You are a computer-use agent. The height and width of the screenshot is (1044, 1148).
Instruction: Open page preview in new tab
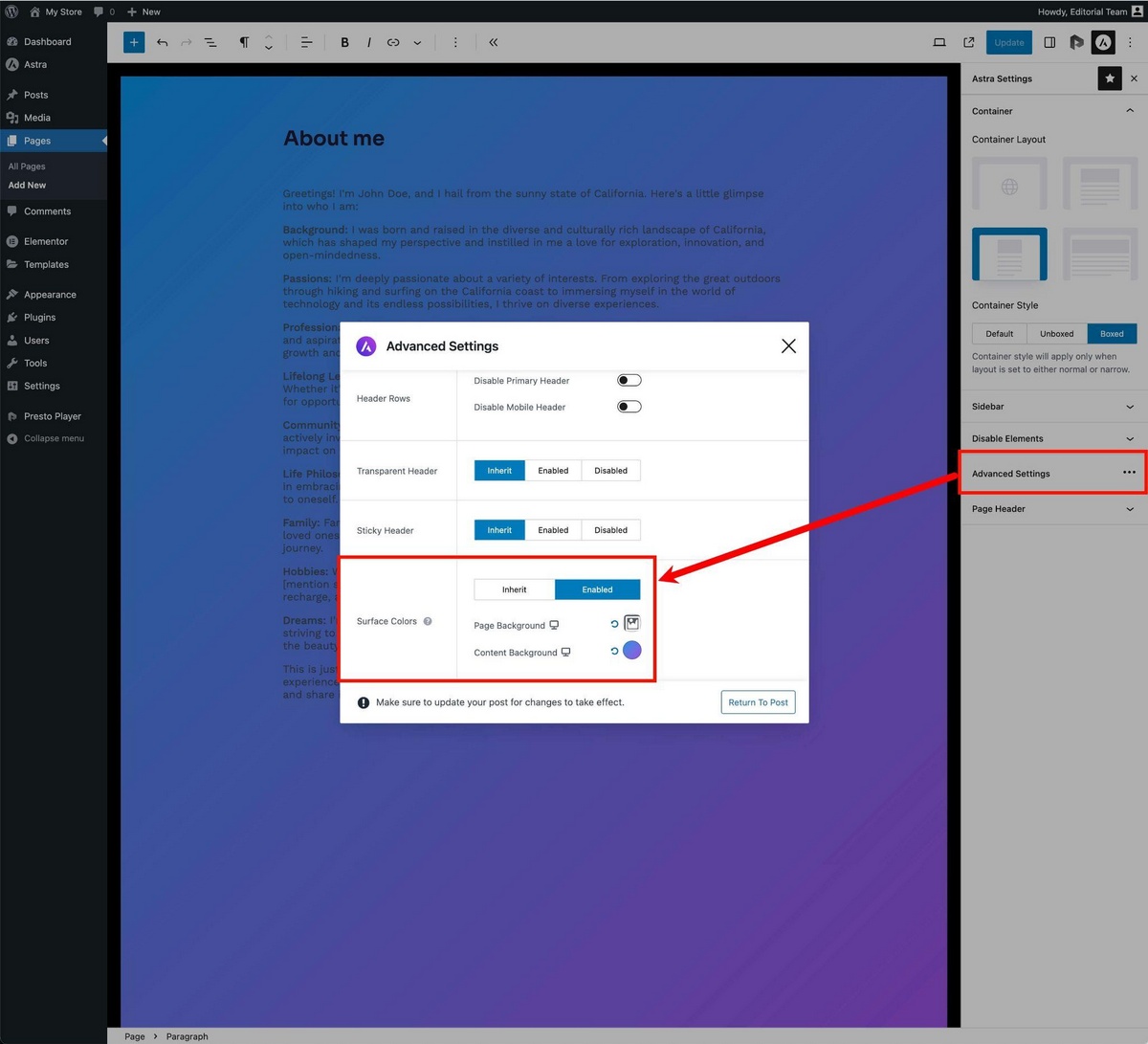(x=969, y=42)
